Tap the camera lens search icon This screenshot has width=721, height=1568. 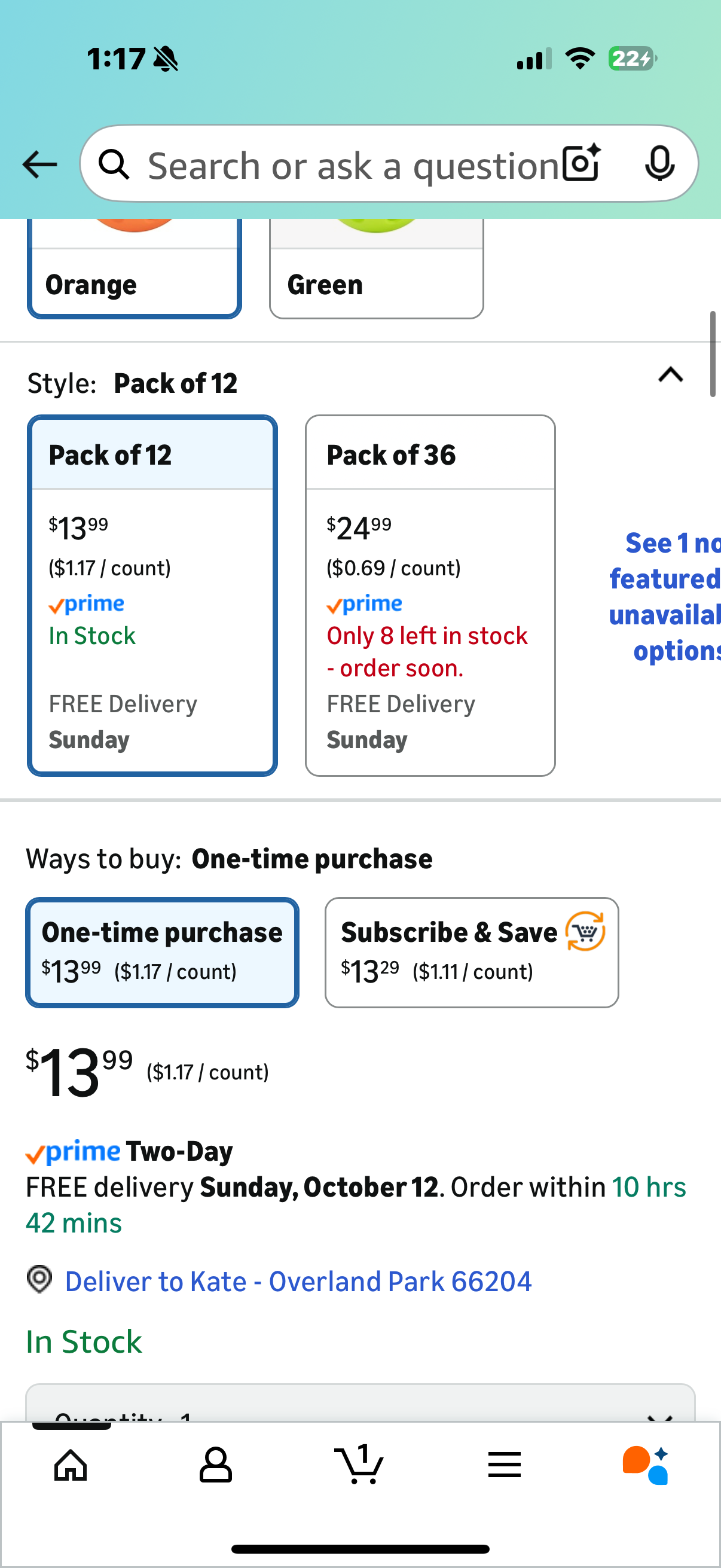pos(581,164)
